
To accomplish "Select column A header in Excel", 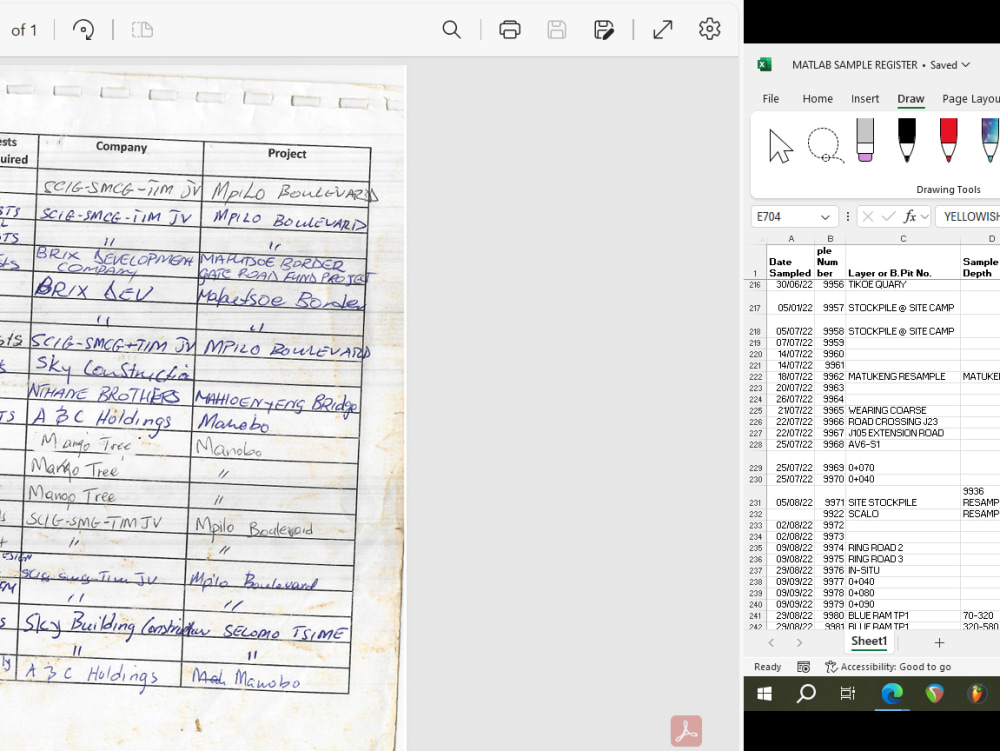I will coord(791,238).
